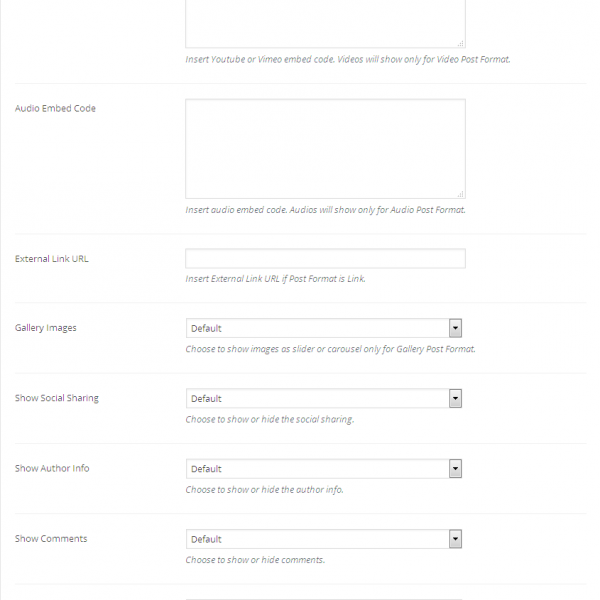Click the Show Author Info label
600x600 pixels.
click(x=52, y=468)
